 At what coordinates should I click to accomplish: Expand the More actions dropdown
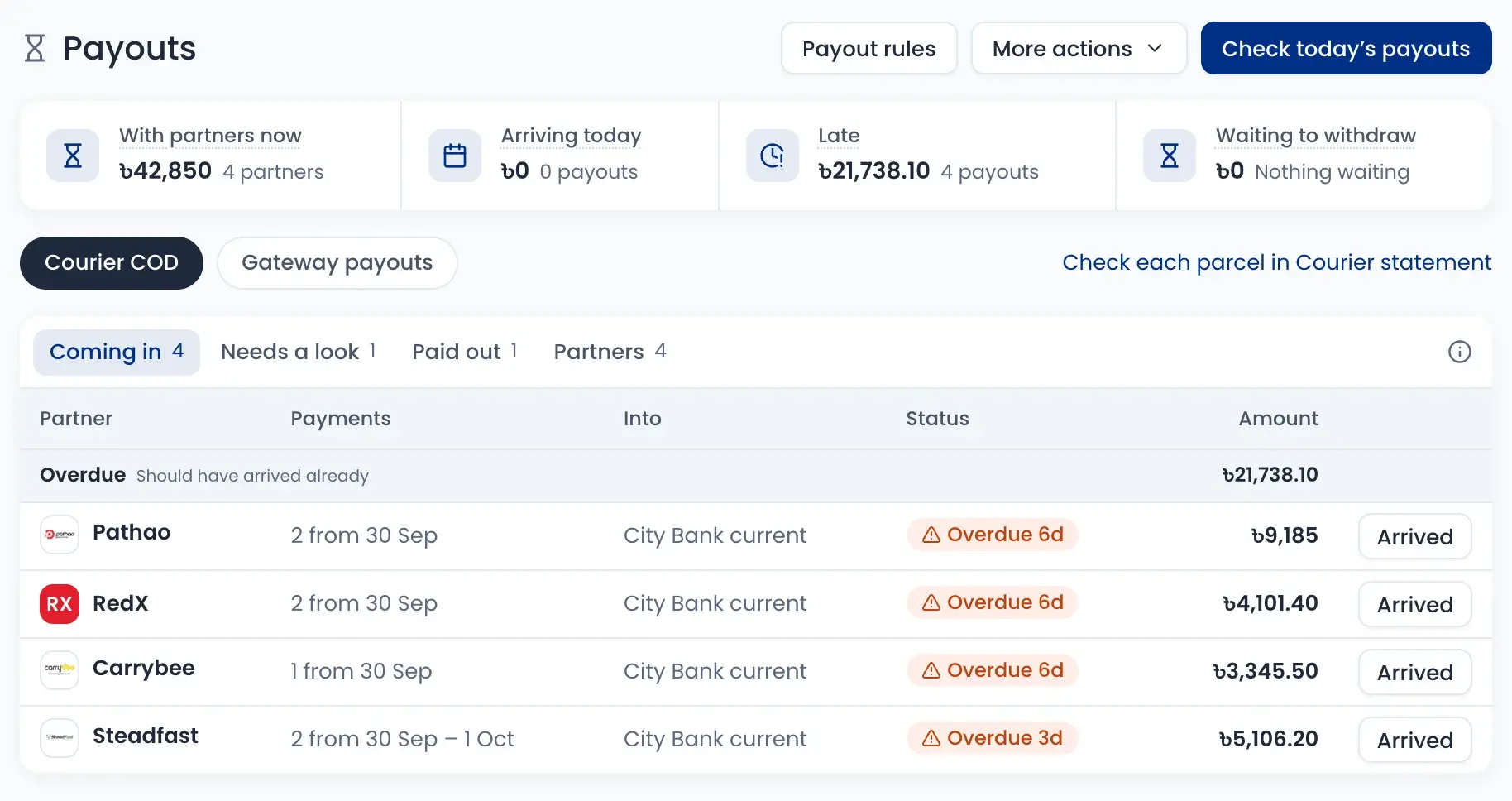tap(1079, 48)
